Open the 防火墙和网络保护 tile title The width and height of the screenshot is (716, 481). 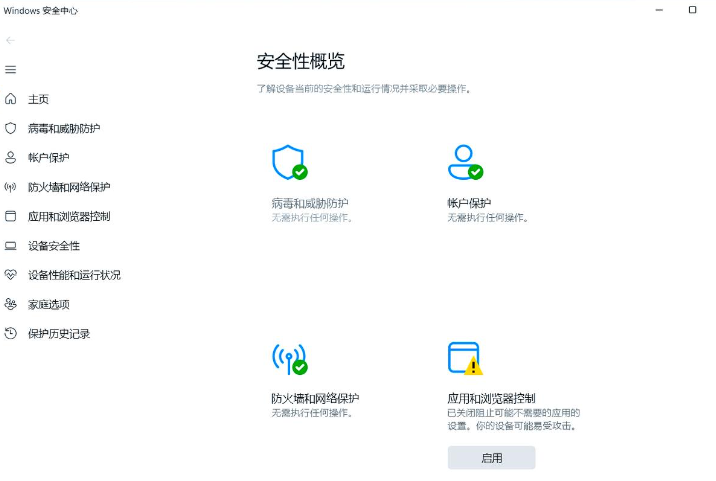point(315,398)
